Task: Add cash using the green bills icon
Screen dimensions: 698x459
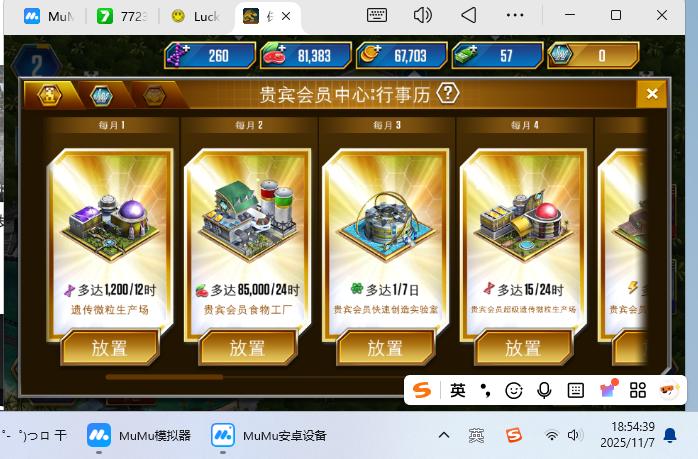Action: (466, 55)
